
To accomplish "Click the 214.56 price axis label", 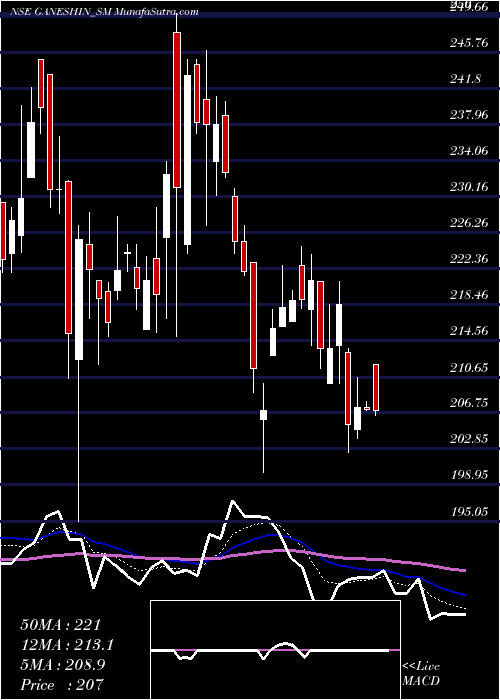I will click(470, 331).
